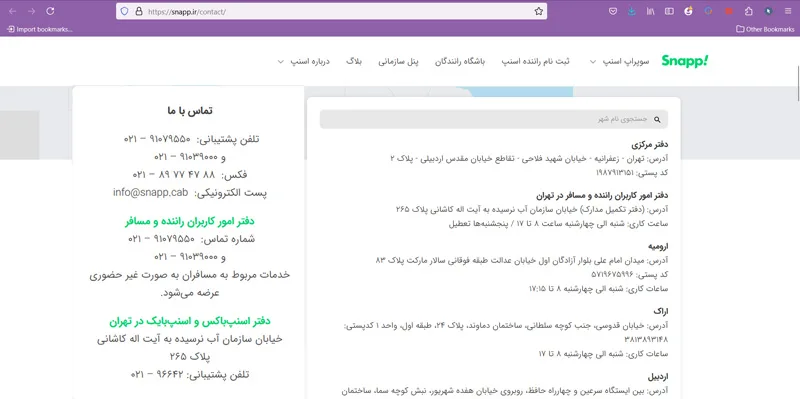Click دفتر امور کاربران راننده و مسافر در تهران heading
This screenshot has height=399, width=800.
tap(602, 195)
